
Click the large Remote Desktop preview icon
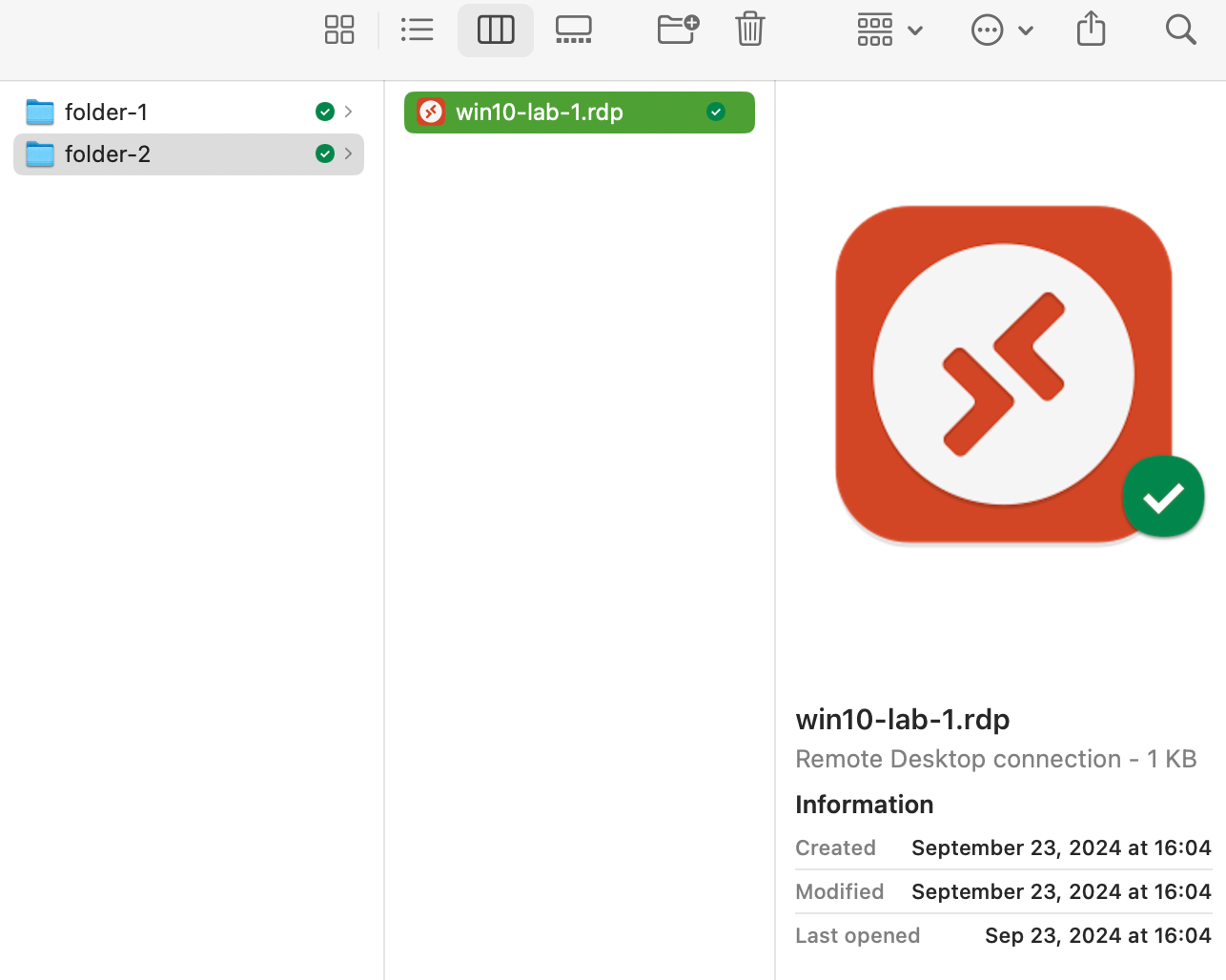pos(1003,374)
